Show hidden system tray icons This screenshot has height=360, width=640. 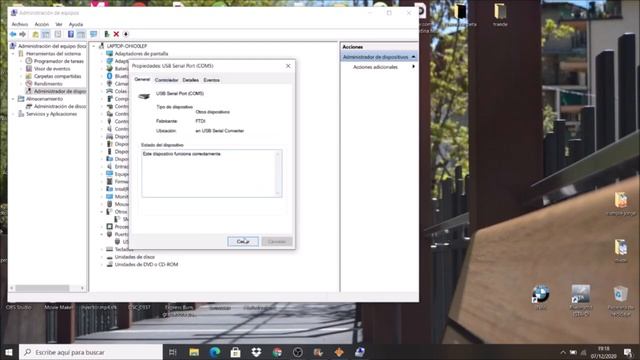(x=563, y=352)
